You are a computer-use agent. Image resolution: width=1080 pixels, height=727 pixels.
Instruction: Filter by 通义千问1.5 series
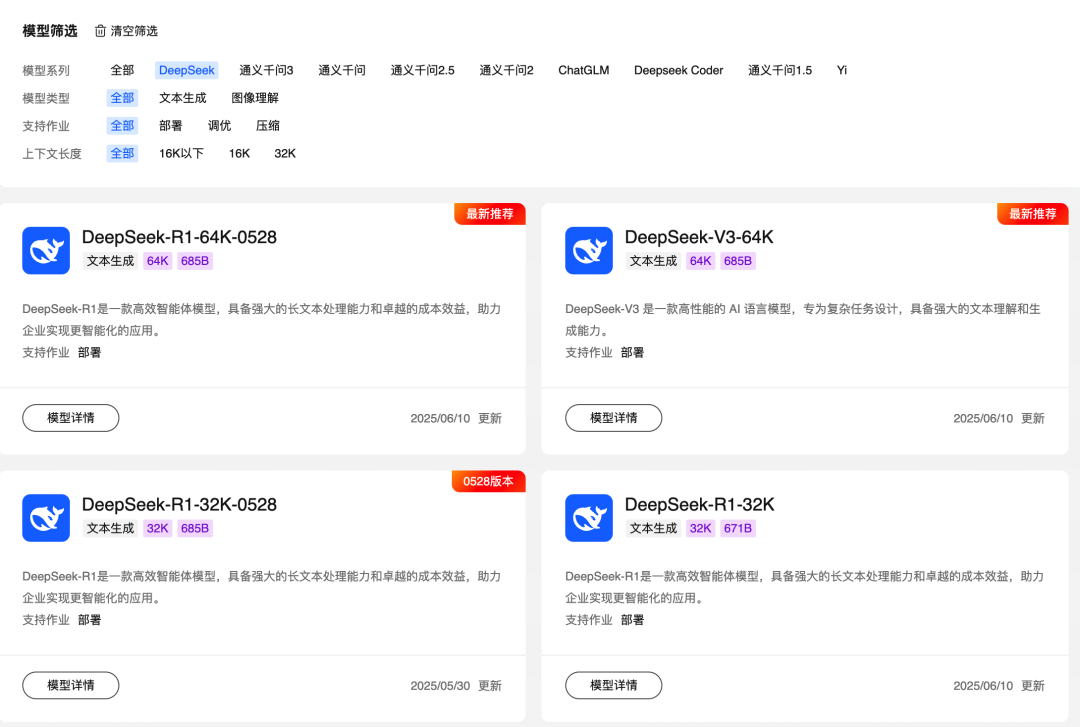[x=780, y=70]
